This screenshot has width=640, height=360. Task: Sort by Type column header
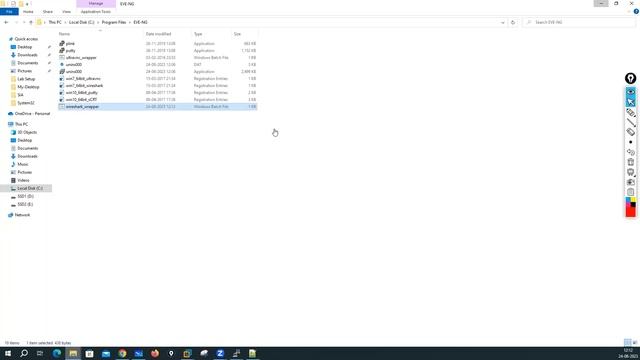click(211, 34)
